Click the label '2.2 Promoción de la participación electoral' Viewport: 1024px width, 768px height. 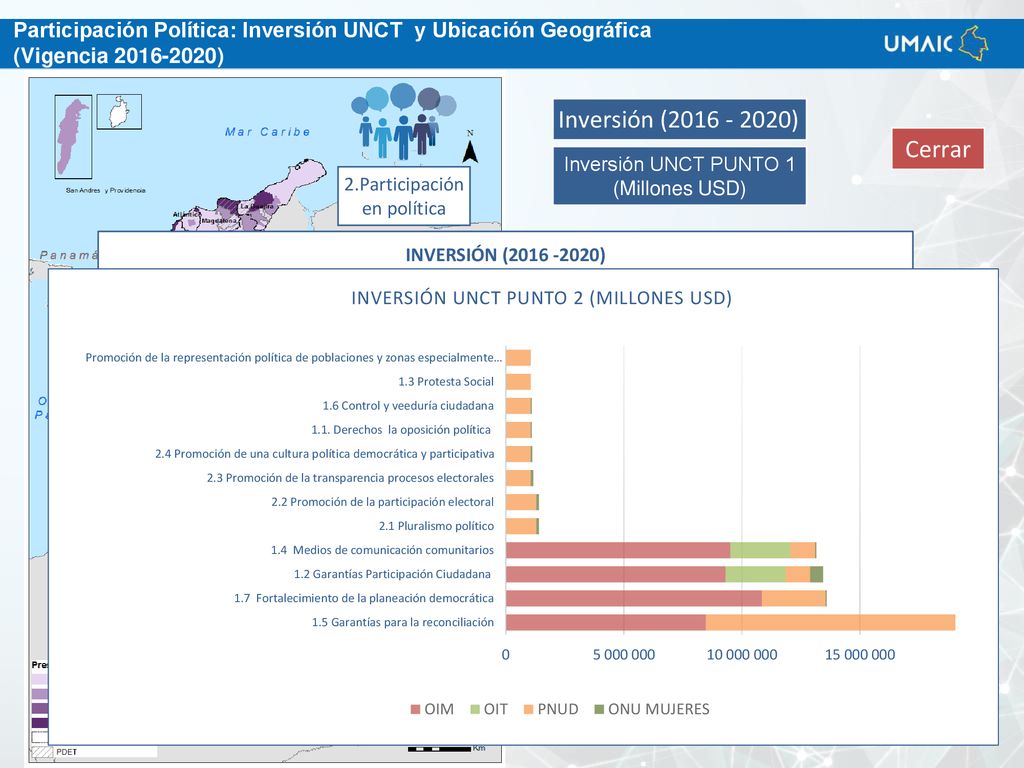(383, 502)
